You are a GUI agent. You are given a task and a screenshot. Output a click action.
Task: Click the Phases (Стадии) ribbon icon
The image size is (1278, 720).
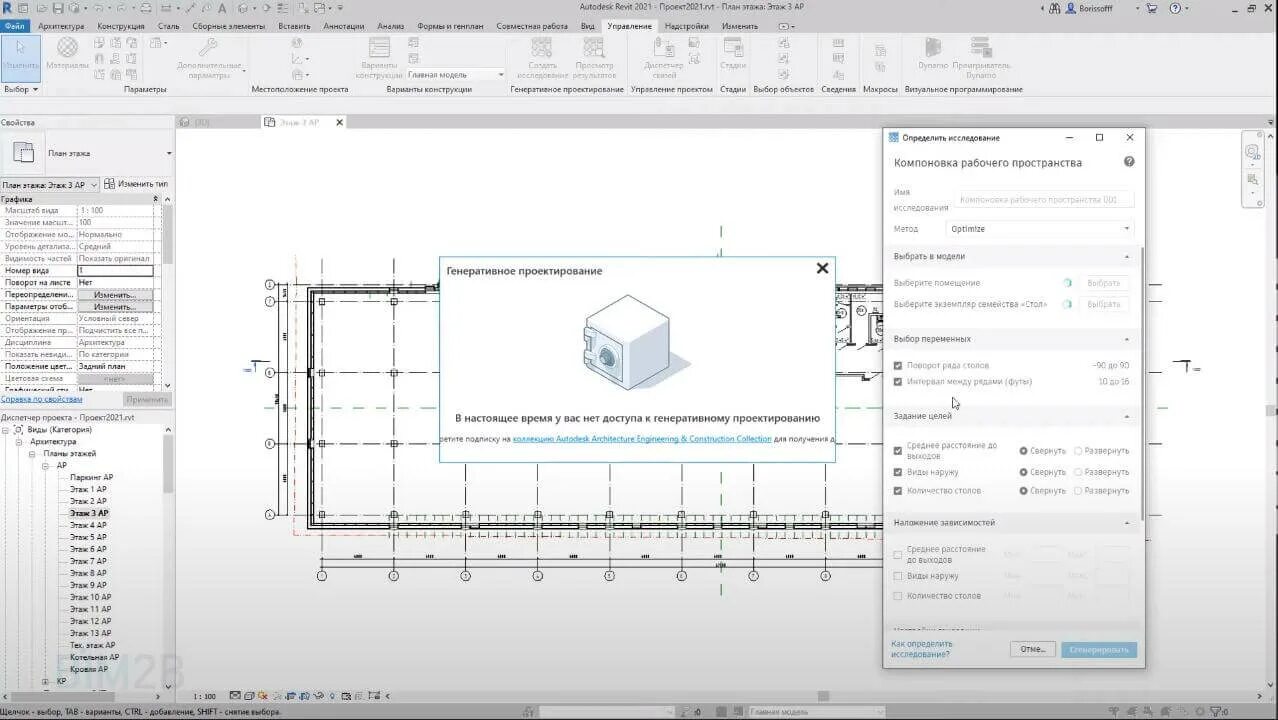(x=733, y=47)
